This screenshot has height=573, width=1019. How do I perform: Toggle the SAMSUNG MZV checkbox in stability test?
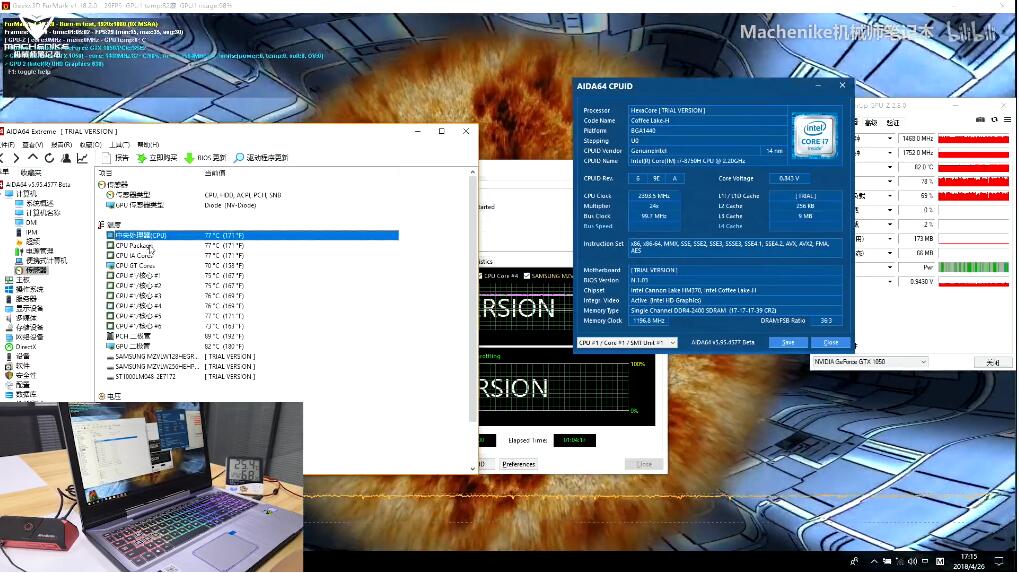527,276
